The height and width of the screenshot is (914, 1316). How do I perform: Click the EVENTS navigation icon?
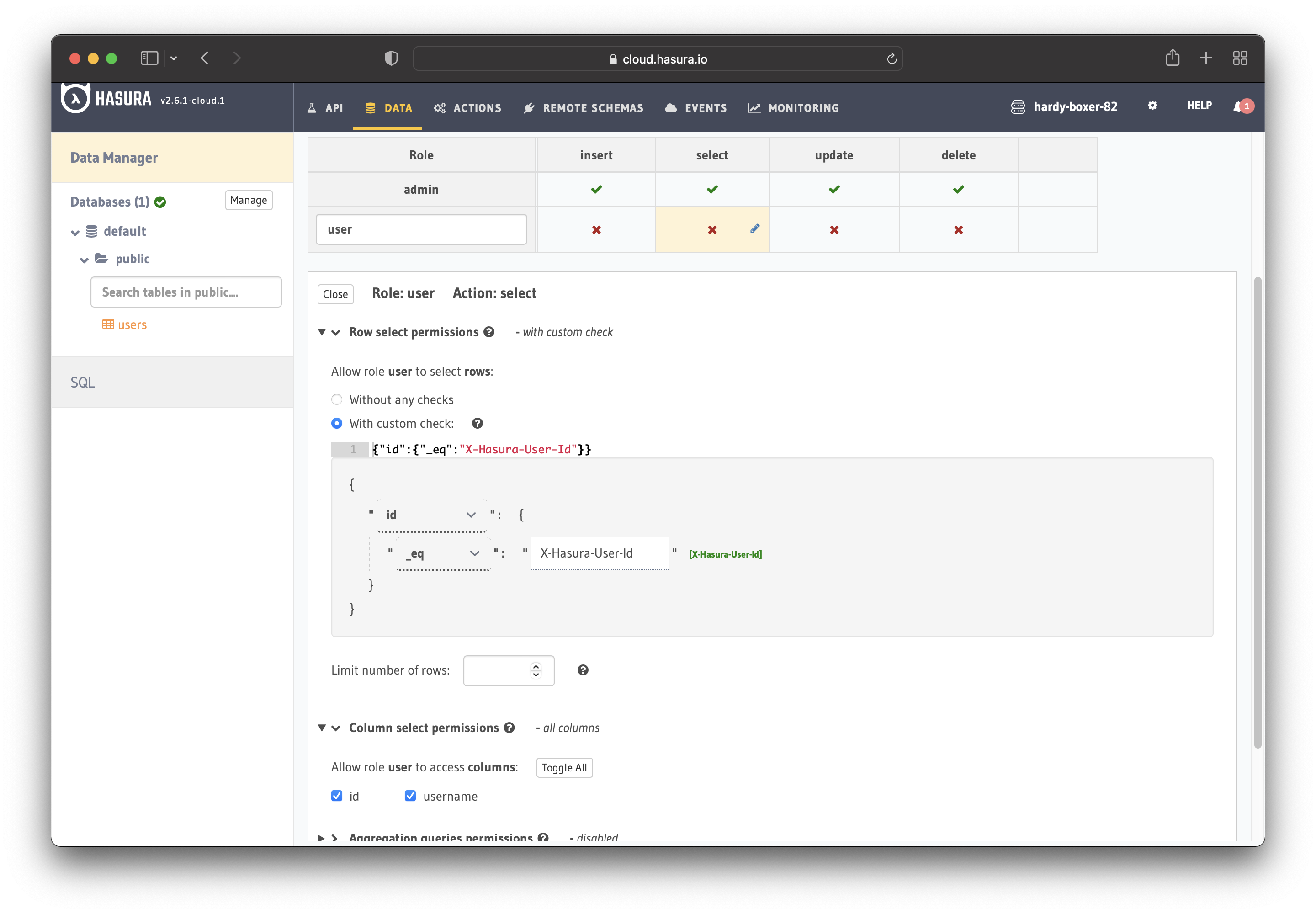point(672,107)
